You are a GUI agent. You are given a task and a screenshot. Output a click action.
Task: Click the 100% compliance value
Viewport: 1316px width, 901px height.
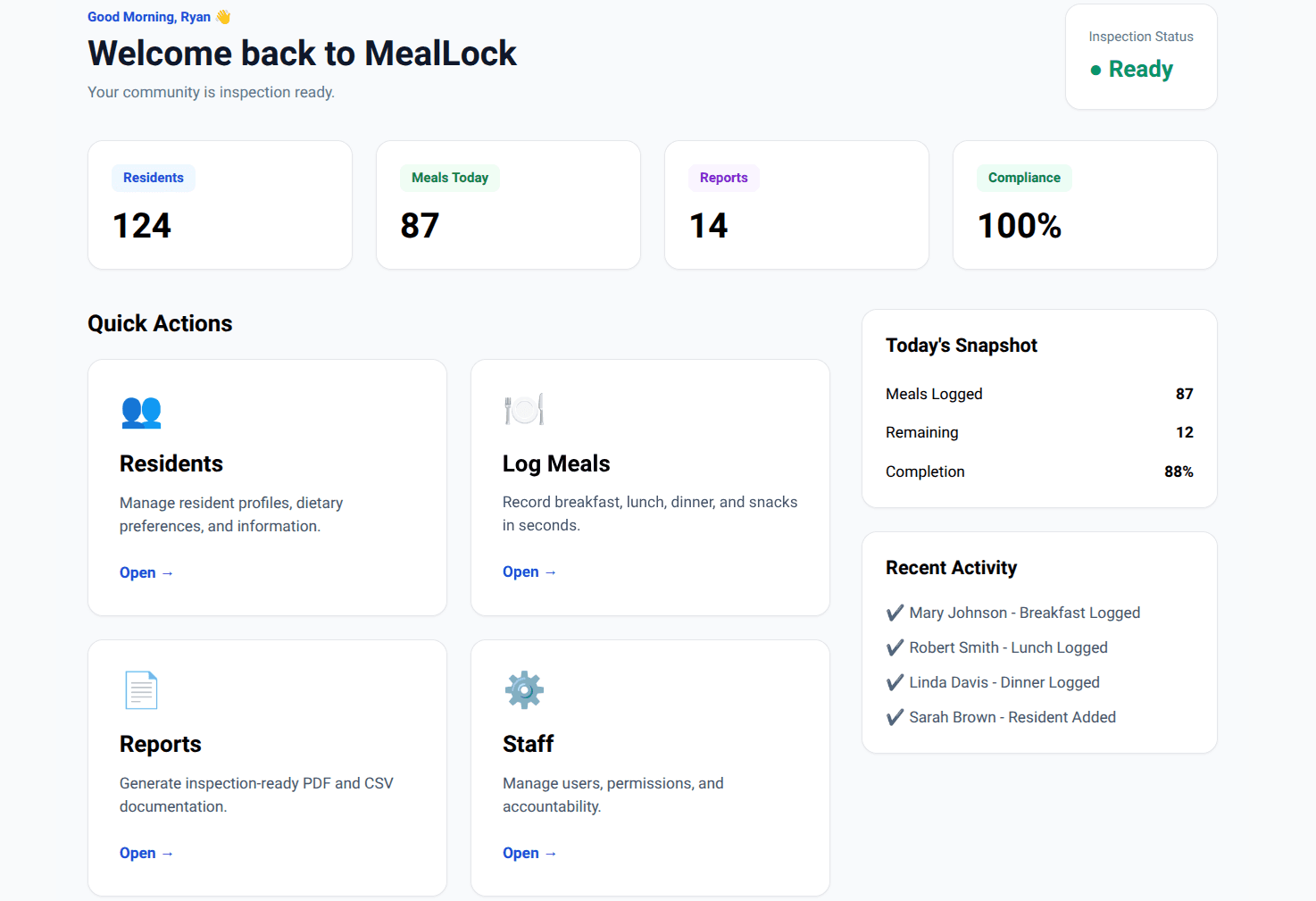click(1020, 226)
